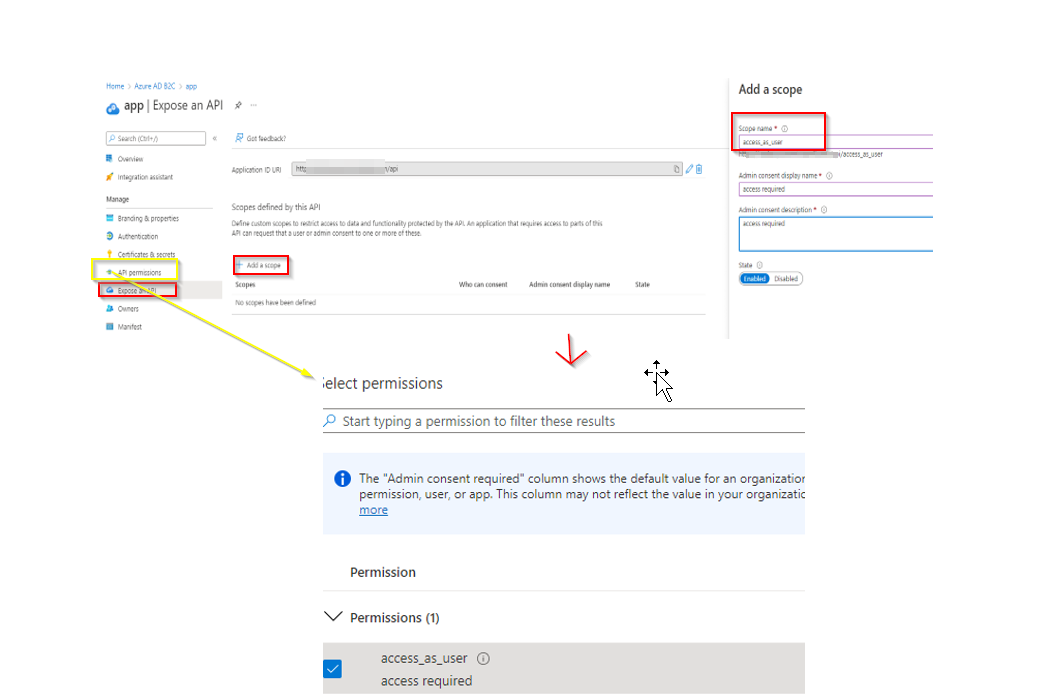The image size is (1050, 700).
Task: Open the 'more' link in info banner
Action: click(373, 510)
